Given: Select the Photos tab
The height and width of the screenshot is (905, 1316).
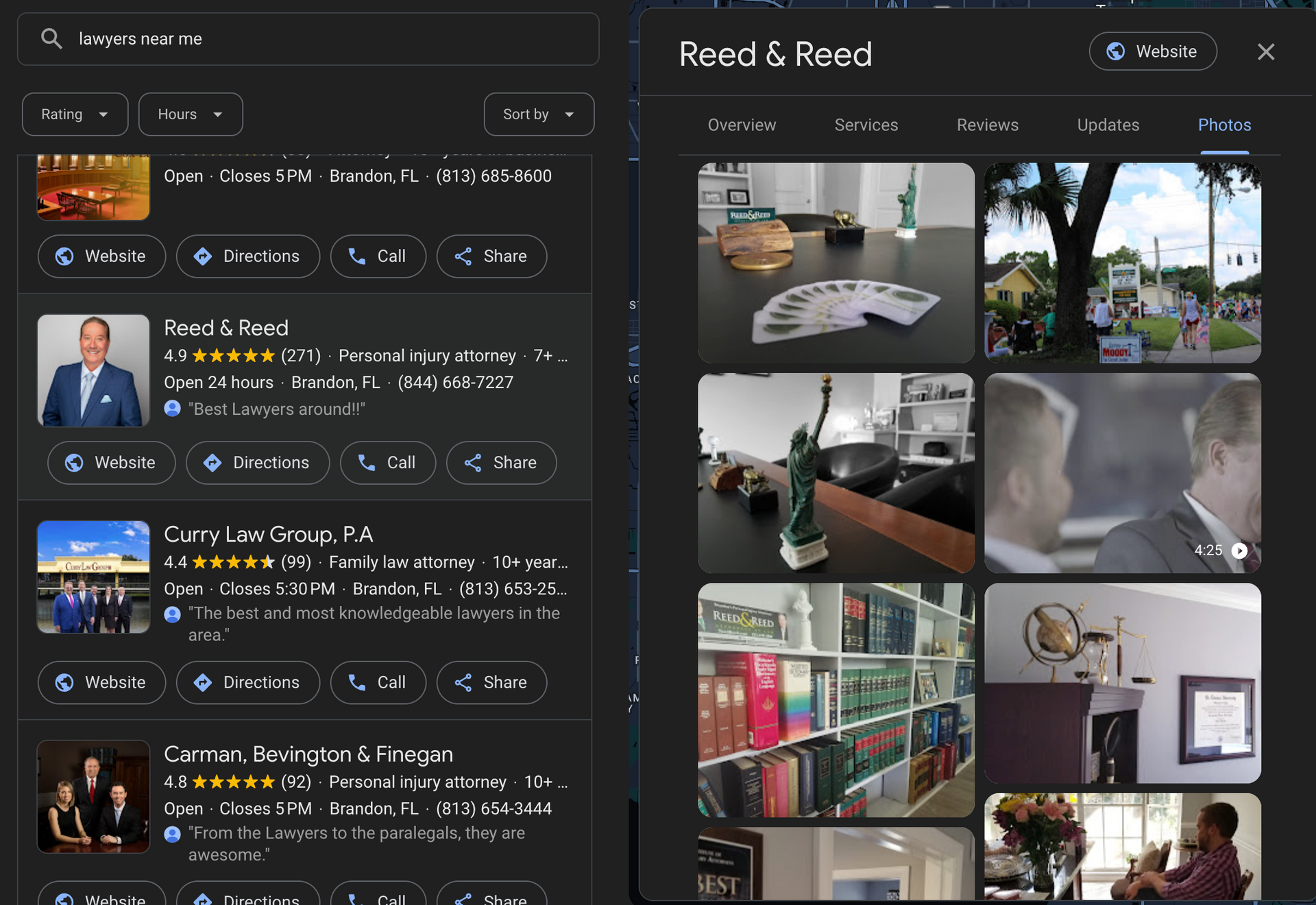Looking at the screenshot, I should (x=1225, y=125).
